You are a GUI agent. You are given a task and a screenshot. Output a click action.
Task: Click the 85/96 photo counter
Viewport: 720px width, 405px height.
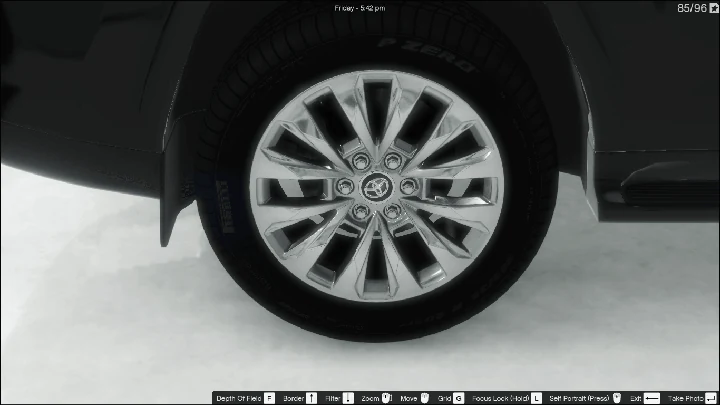[692, 8]
